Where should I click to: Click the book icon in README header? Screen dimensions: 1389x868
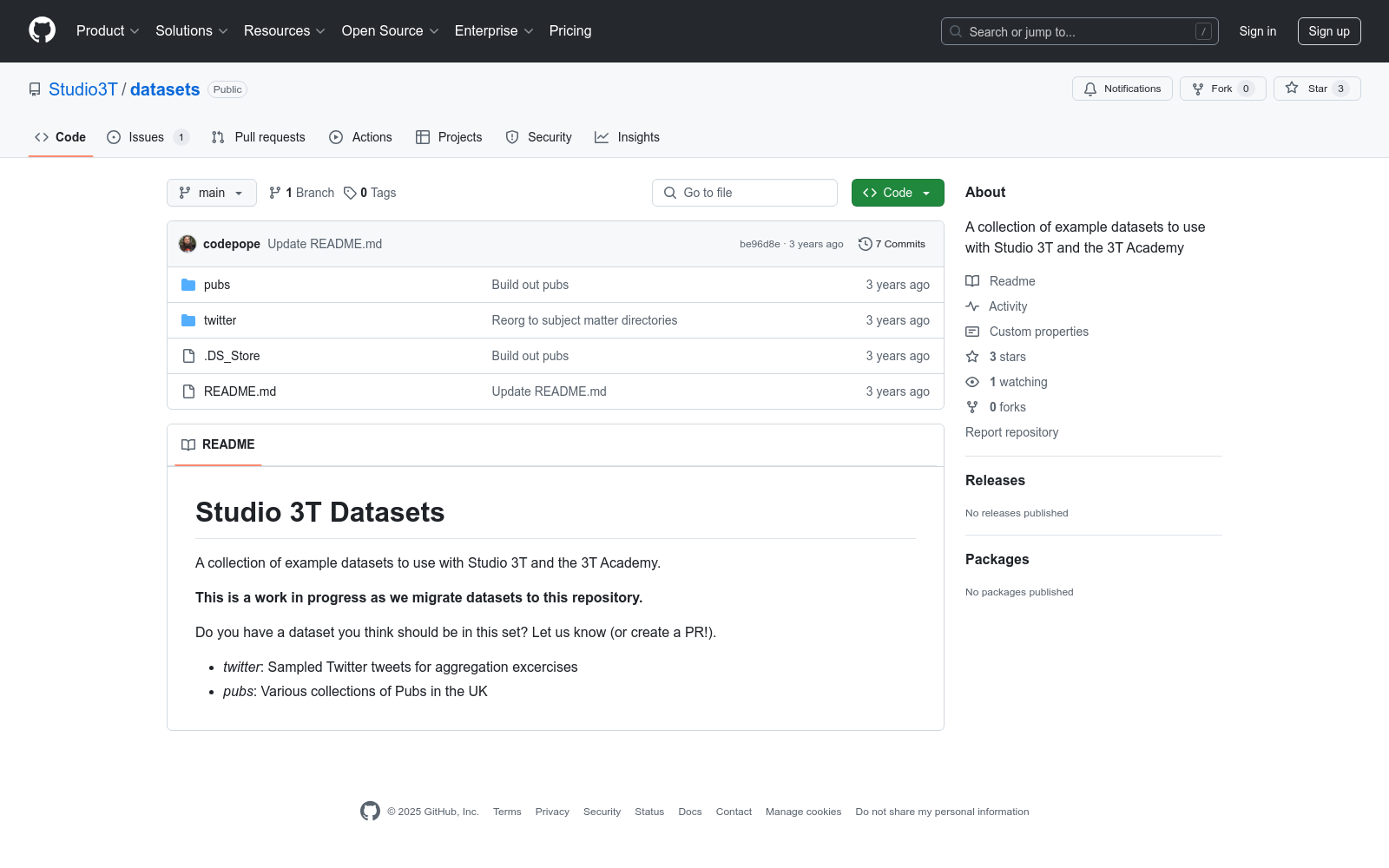click(188, 444)
